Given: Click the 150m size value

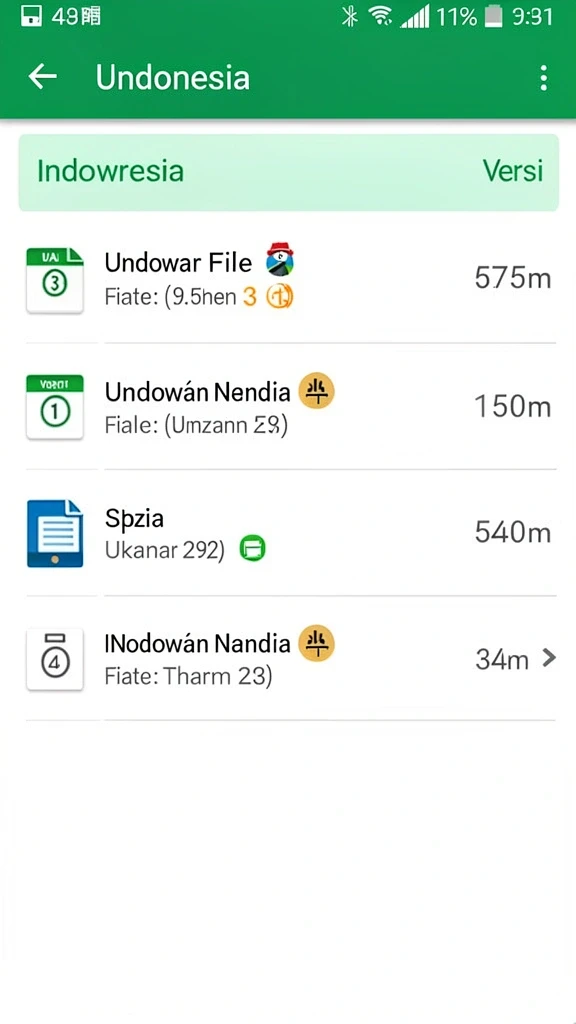Looking at the screenshot, I should pos(513,407).
